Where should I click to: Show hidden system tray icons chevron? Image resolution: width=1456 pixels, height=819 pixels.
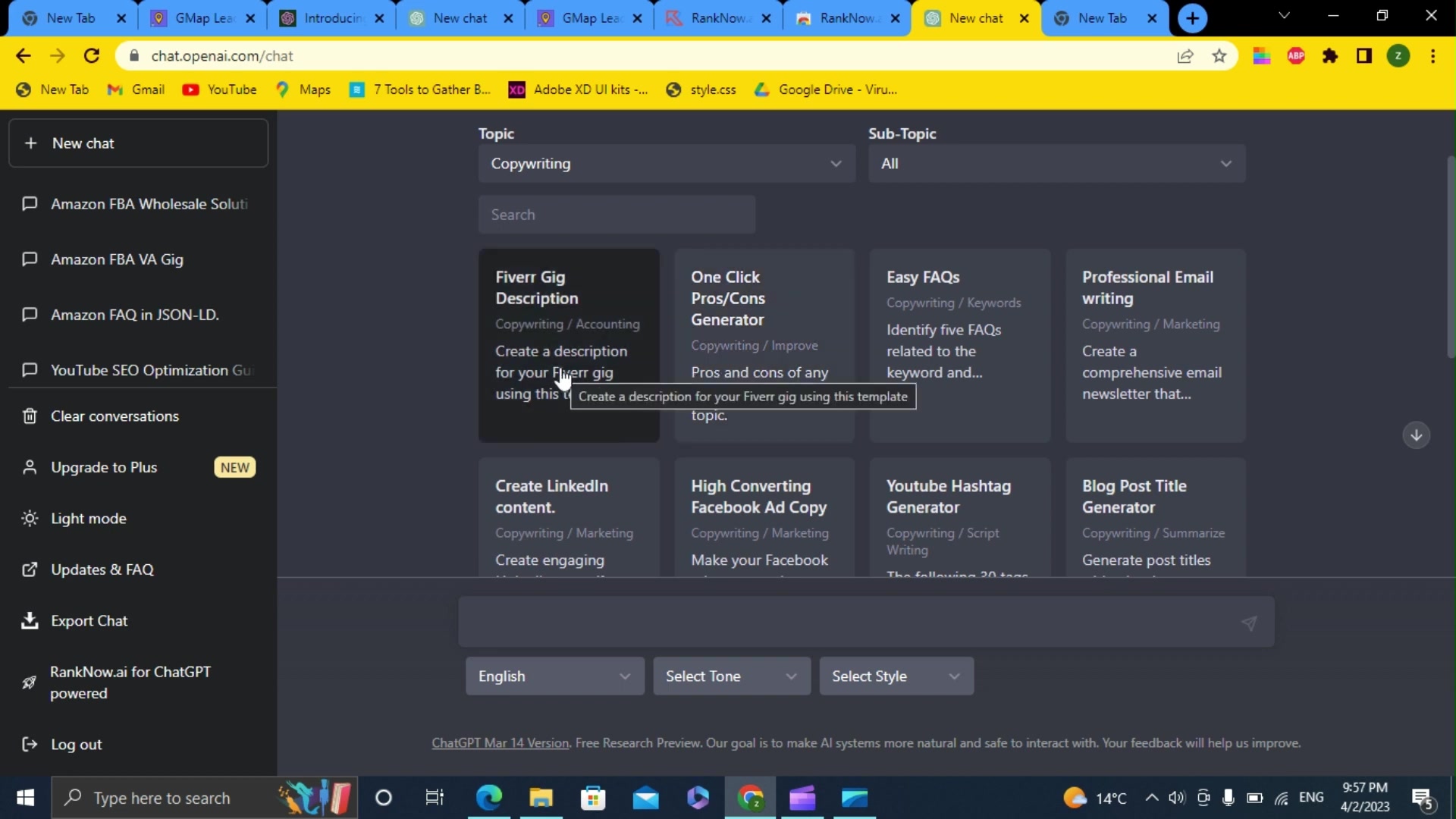click(x=1151, y=798)
